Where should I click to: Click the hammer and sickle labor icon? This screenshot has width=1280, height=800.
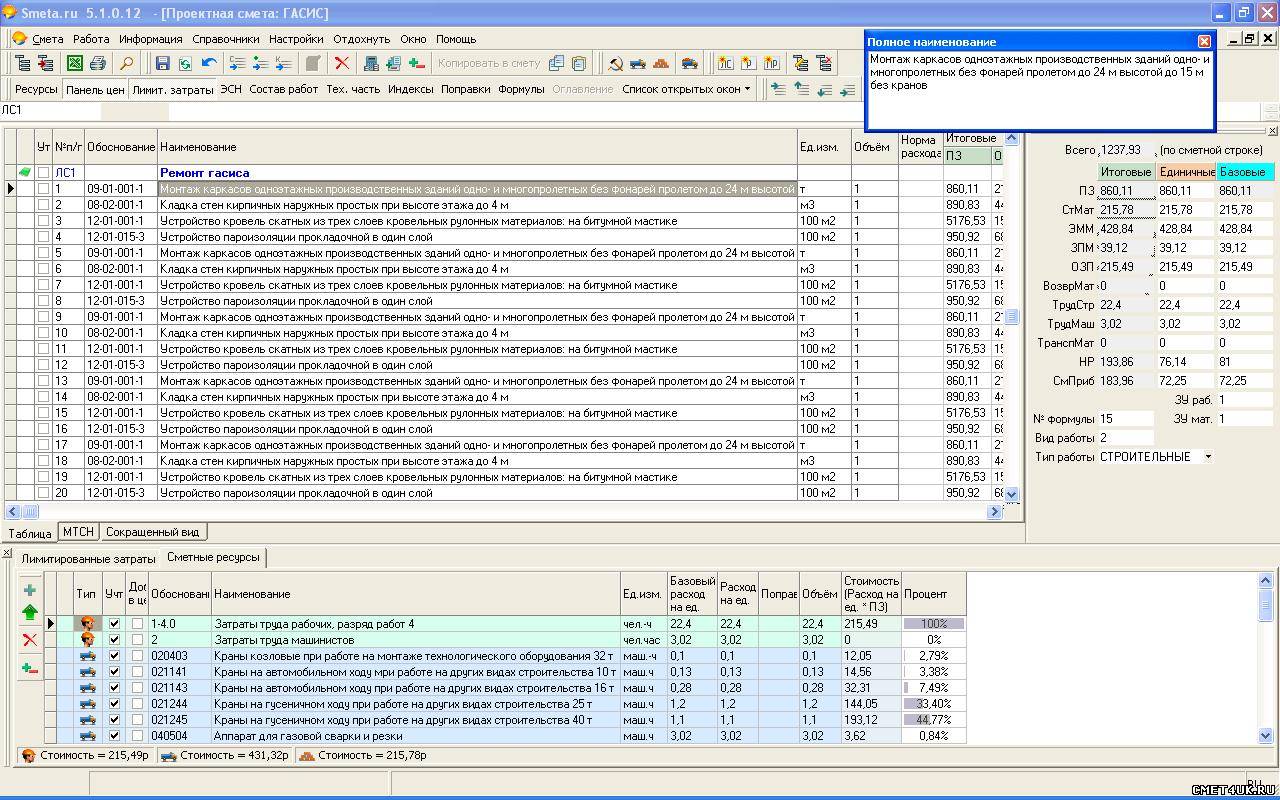pos(615,63)
